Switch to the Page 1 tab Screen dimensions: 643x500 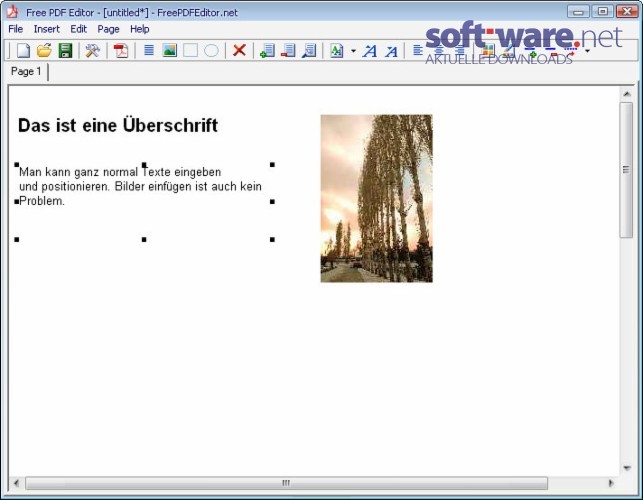pyautogui.click(x=26, y=71)
